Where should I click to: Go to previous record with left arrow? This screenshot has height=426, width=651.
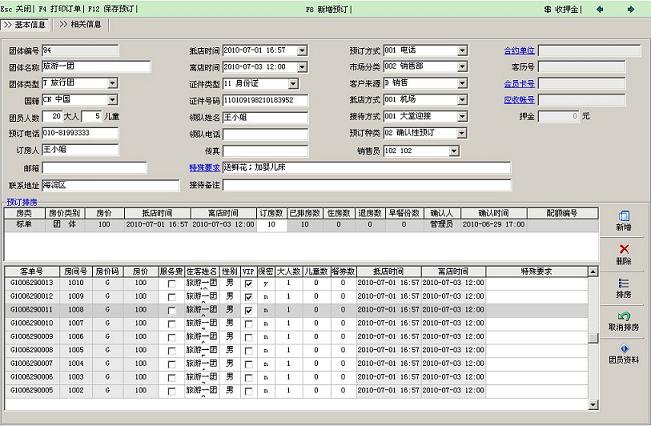tap(600, 9)
